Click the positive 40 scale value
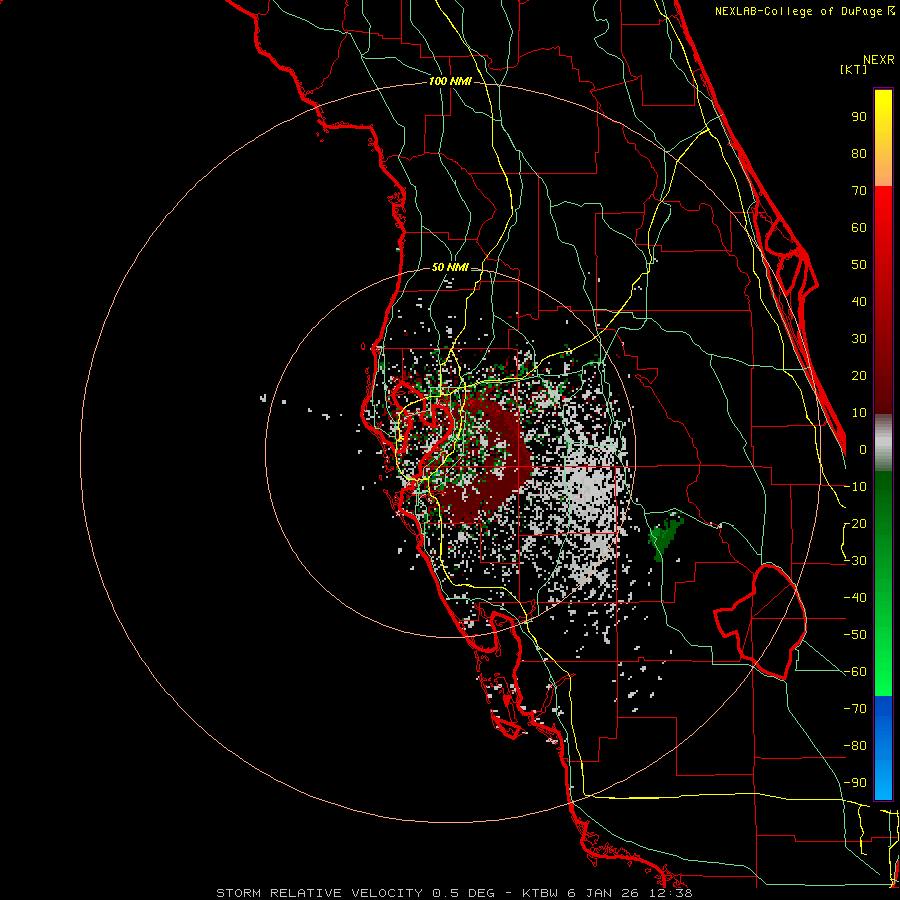Image resolution: width=900 pixels, height=900 pixels. [x=859, y=302]
